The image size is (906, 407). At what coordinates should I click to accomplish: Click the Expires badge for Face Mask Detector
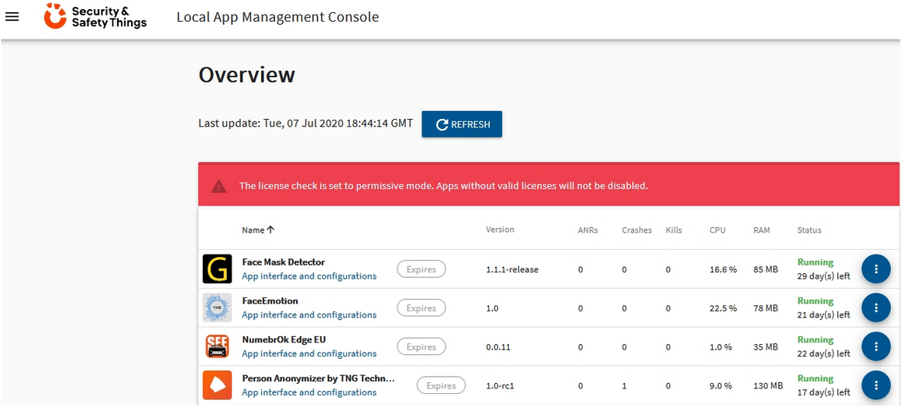421,269
